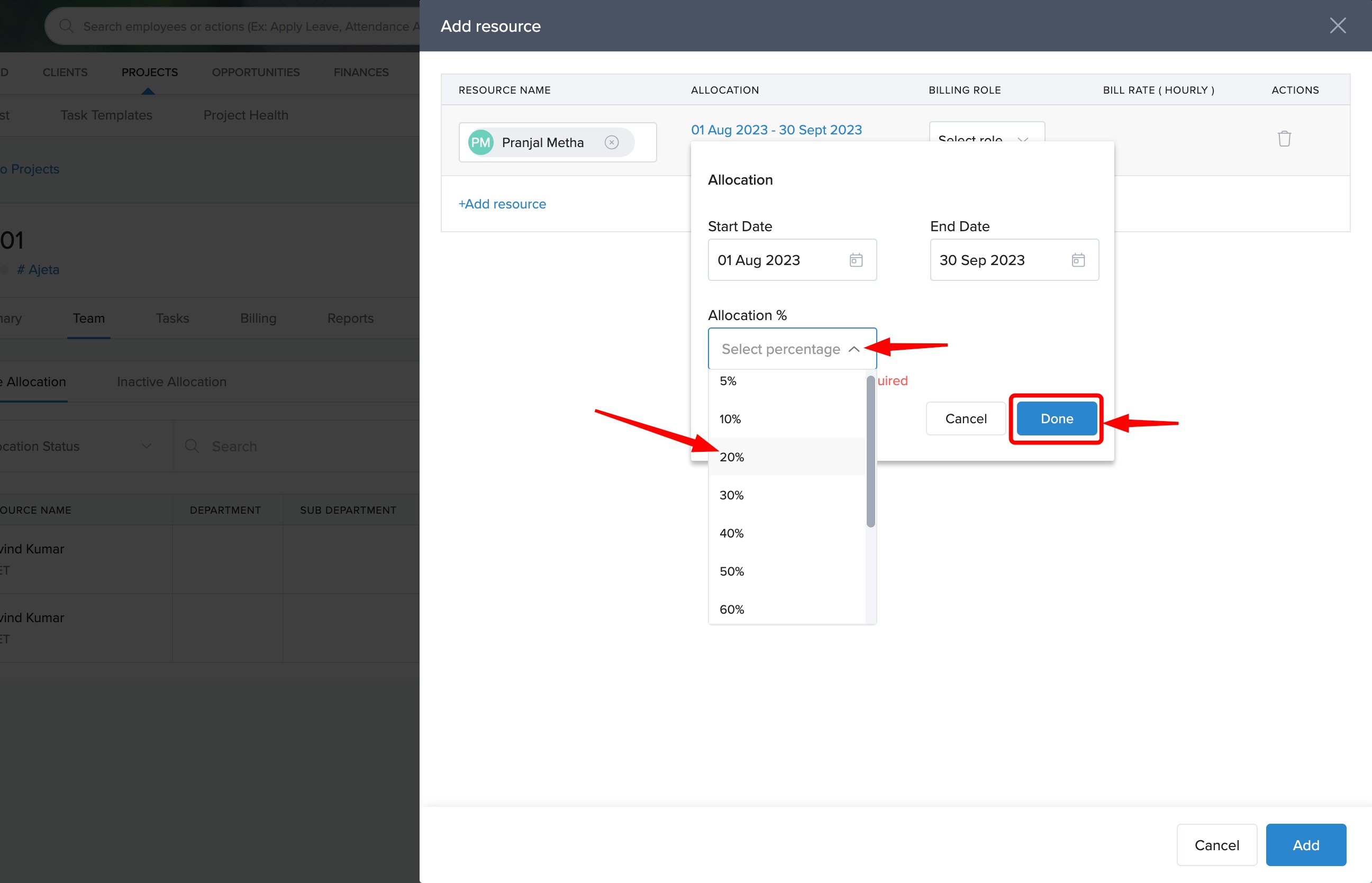Close the Add resource panel
1372x883 pixels.
pyautogui.click(x=1338, y=26)
